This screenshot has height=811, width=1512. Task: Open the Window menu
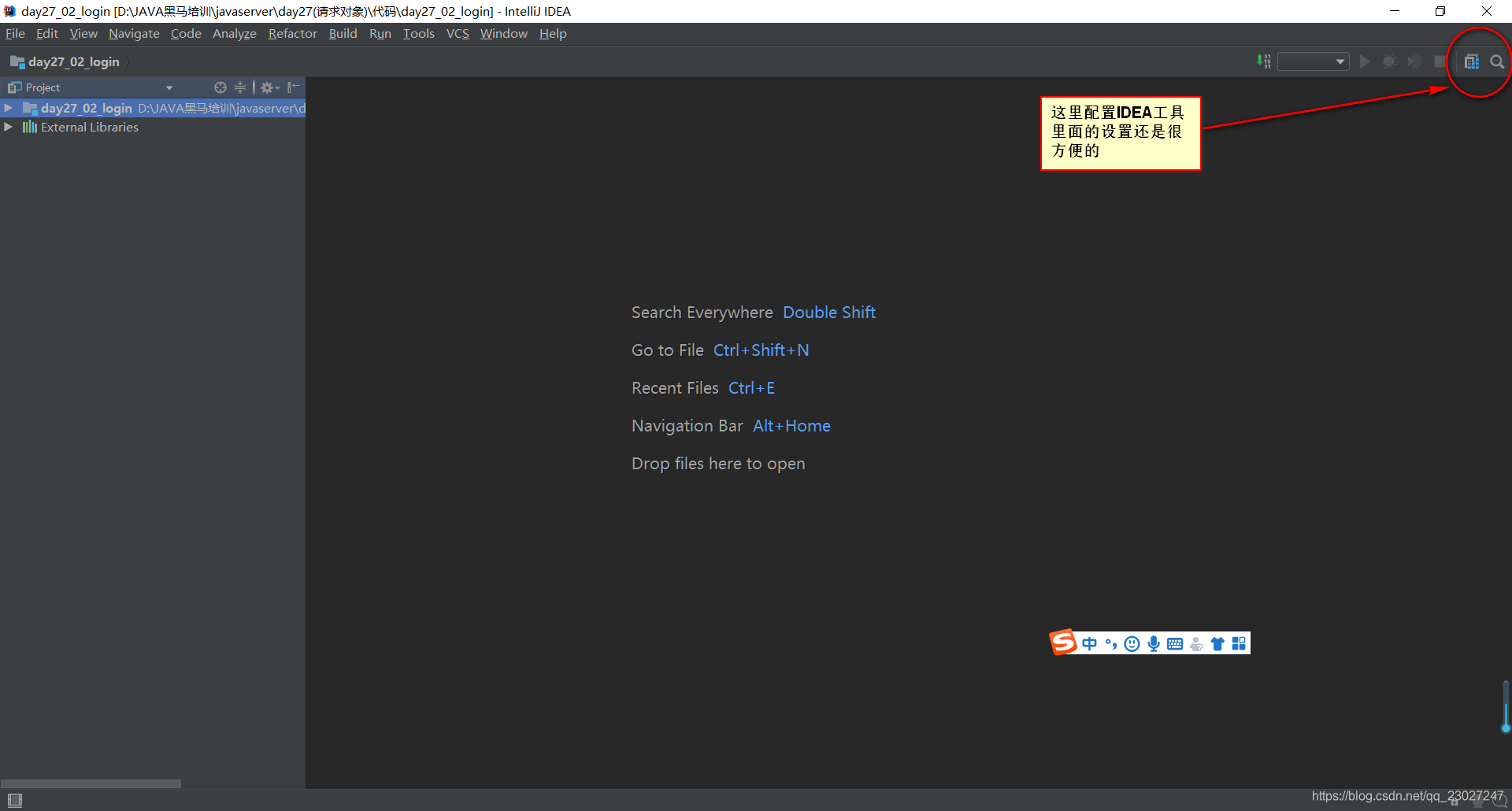(503, 34)
